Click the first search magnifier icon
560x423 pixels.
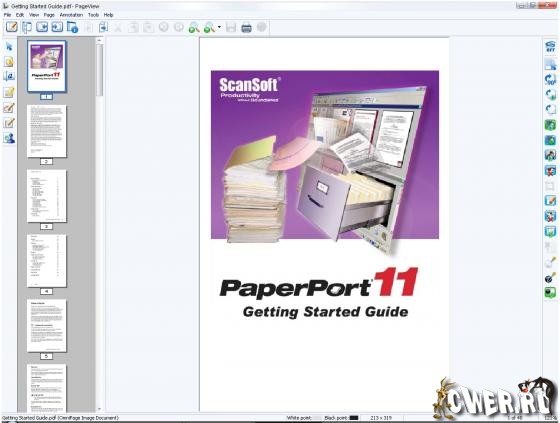(194, 28)
